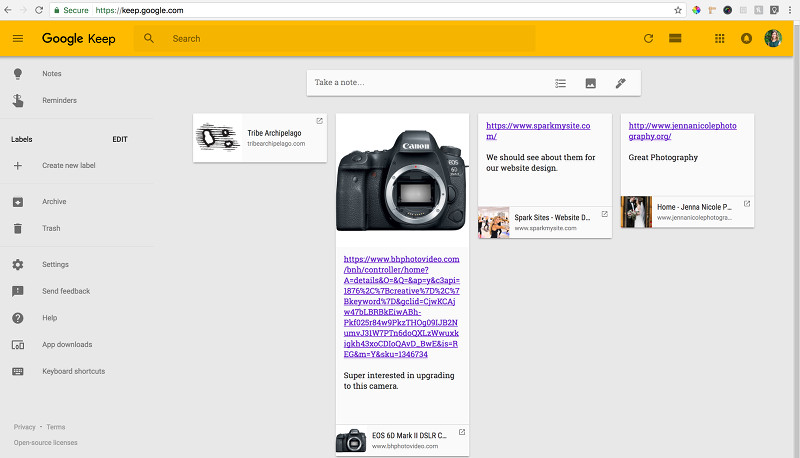This screenshot has width=800, height=458.
Task: Click the Notes lightbulb icon
Action: 18,74
